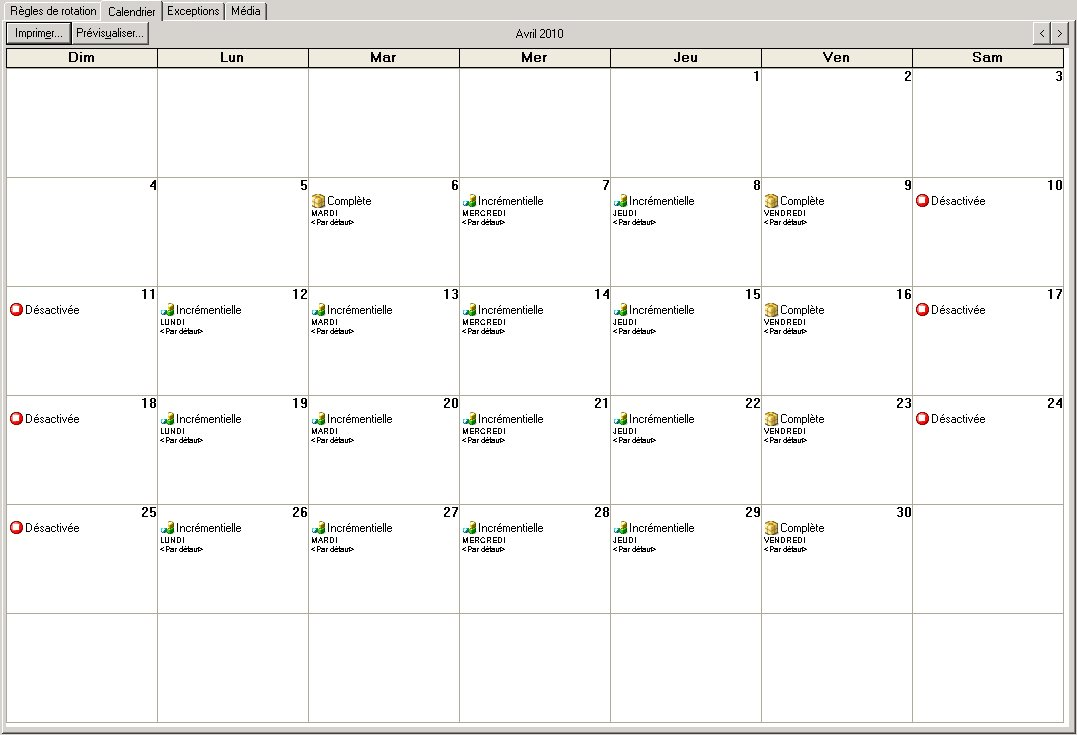Select the Incrémentielle icon on April 14

(469, 310)
